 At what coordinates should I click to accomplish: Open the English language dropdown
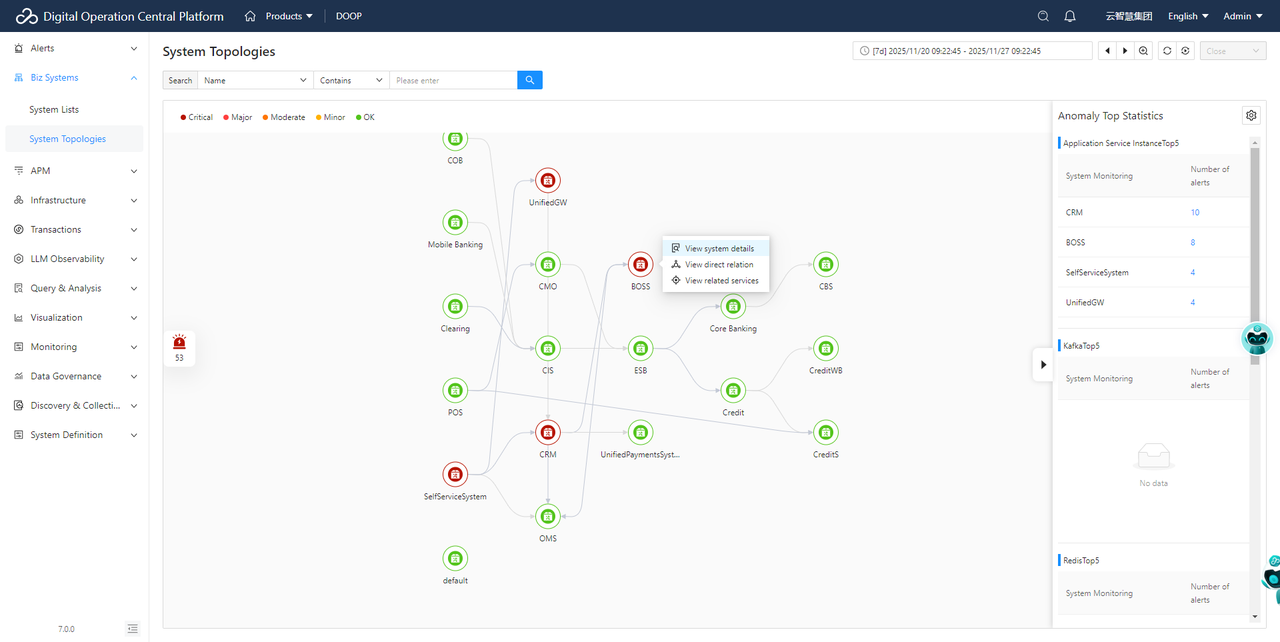pos(1188,16)
